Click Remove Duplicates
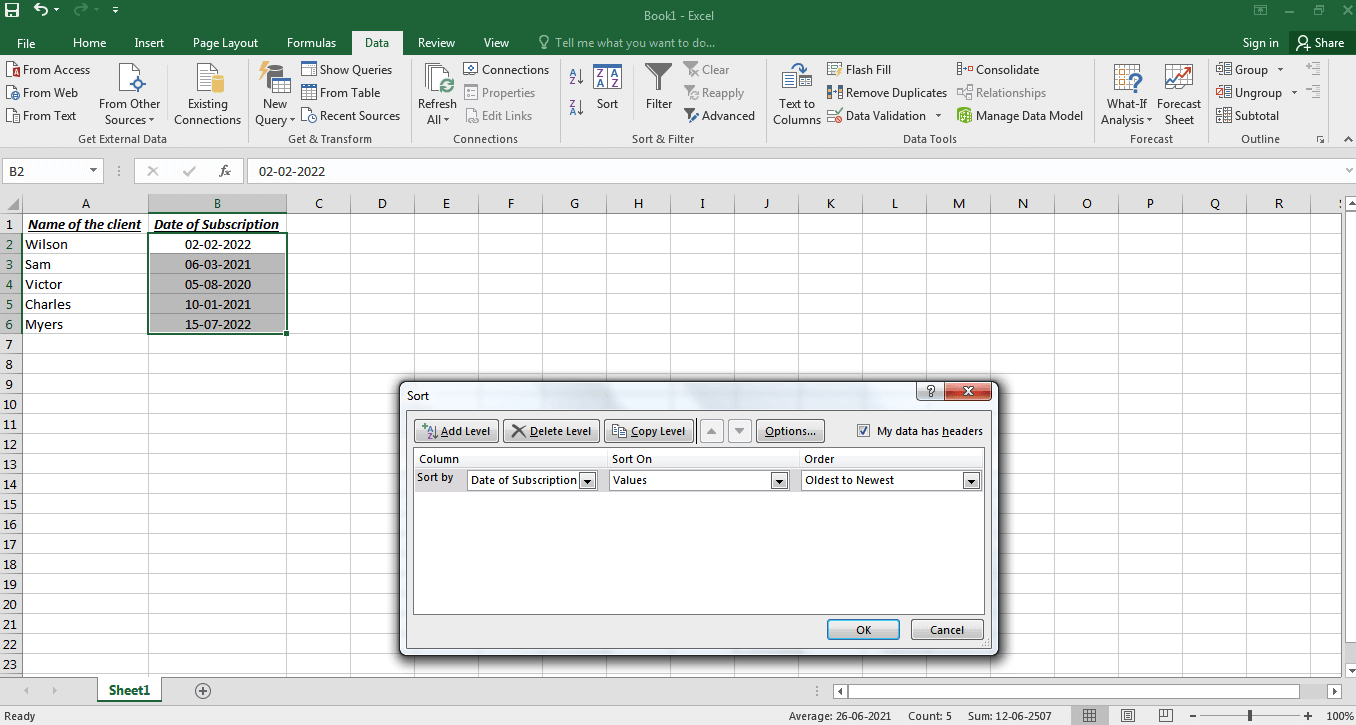The image size is (1356, 725). coord(887,93)
